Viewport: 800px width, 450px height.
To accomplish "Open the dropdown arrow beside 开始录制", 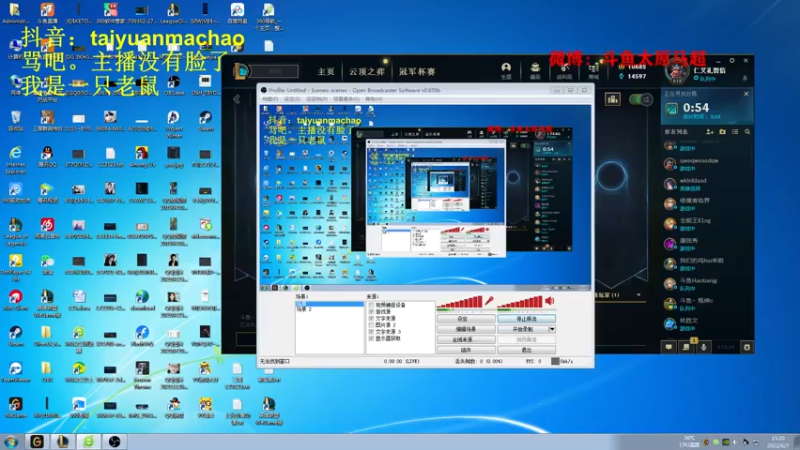I will (x=552, y=329).
